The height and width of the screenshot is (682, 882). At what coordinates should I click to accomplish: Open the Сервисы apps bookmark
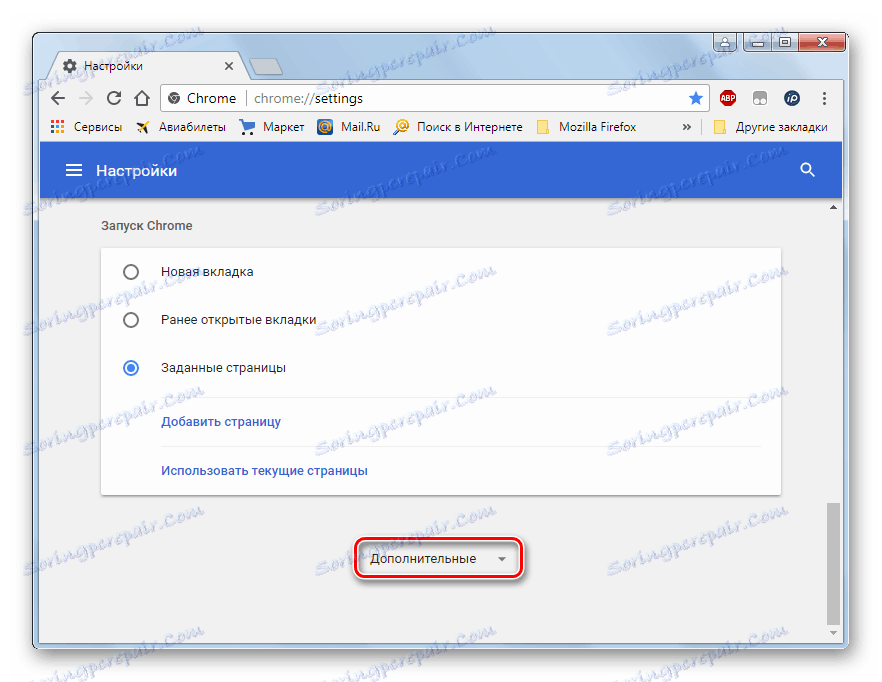coord(86,127)
